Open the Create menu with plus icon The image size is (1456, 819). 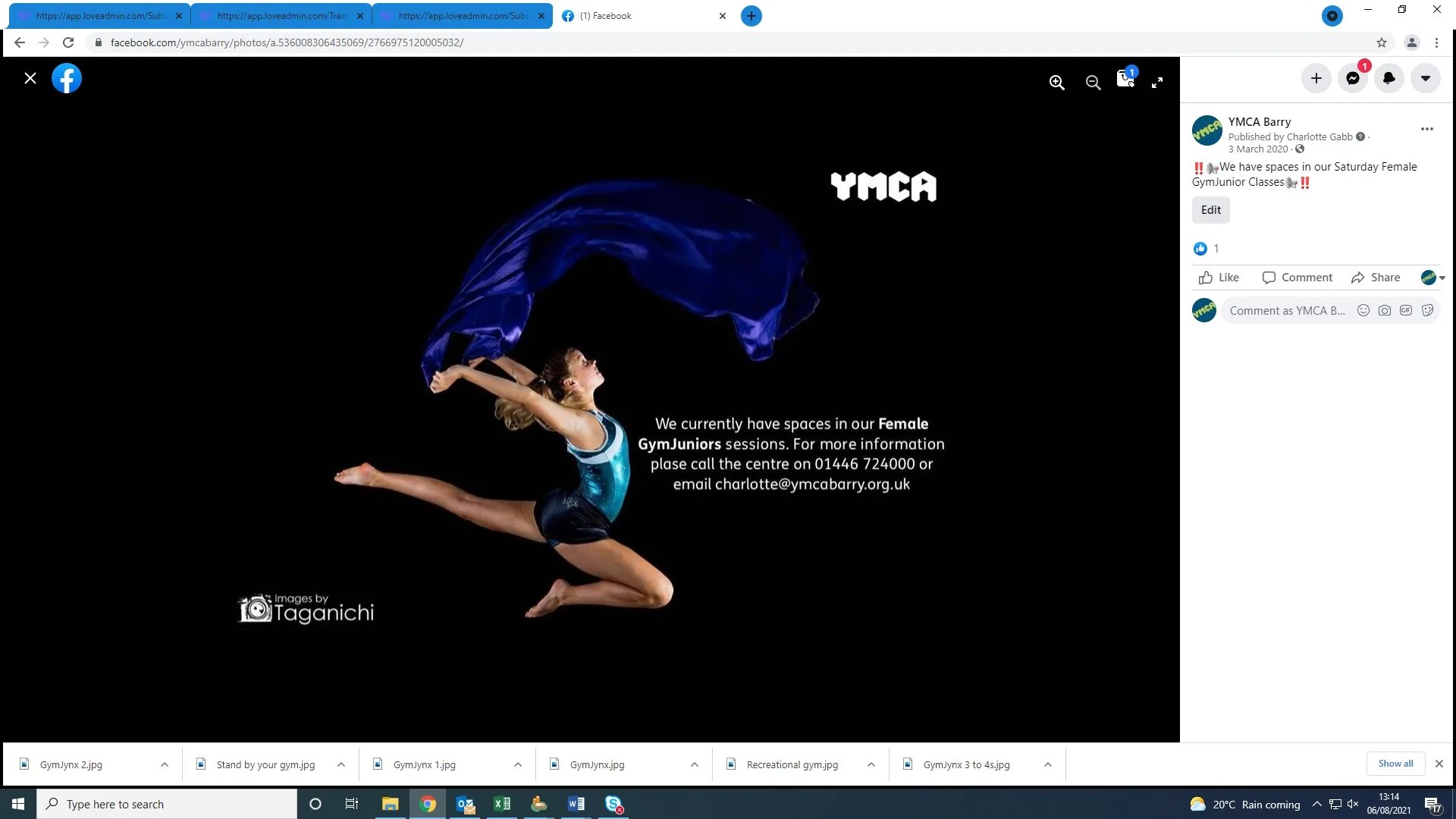pyautogui.click(x=1316, y=78)
